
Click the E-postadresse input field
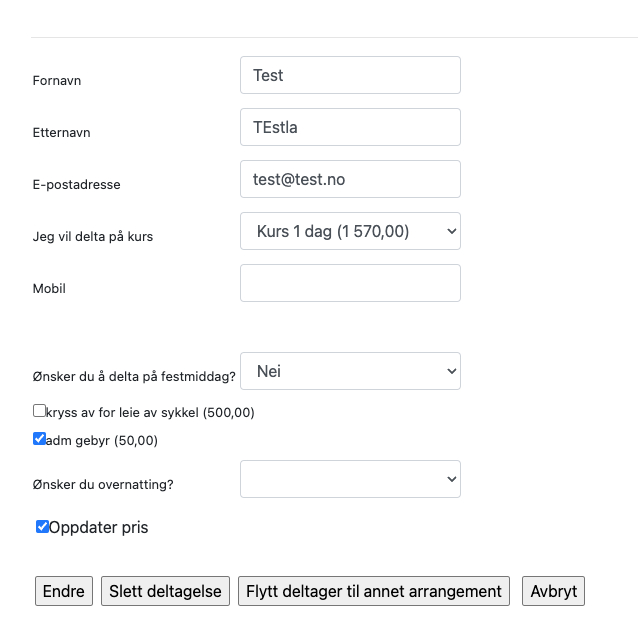click(350, 179)
